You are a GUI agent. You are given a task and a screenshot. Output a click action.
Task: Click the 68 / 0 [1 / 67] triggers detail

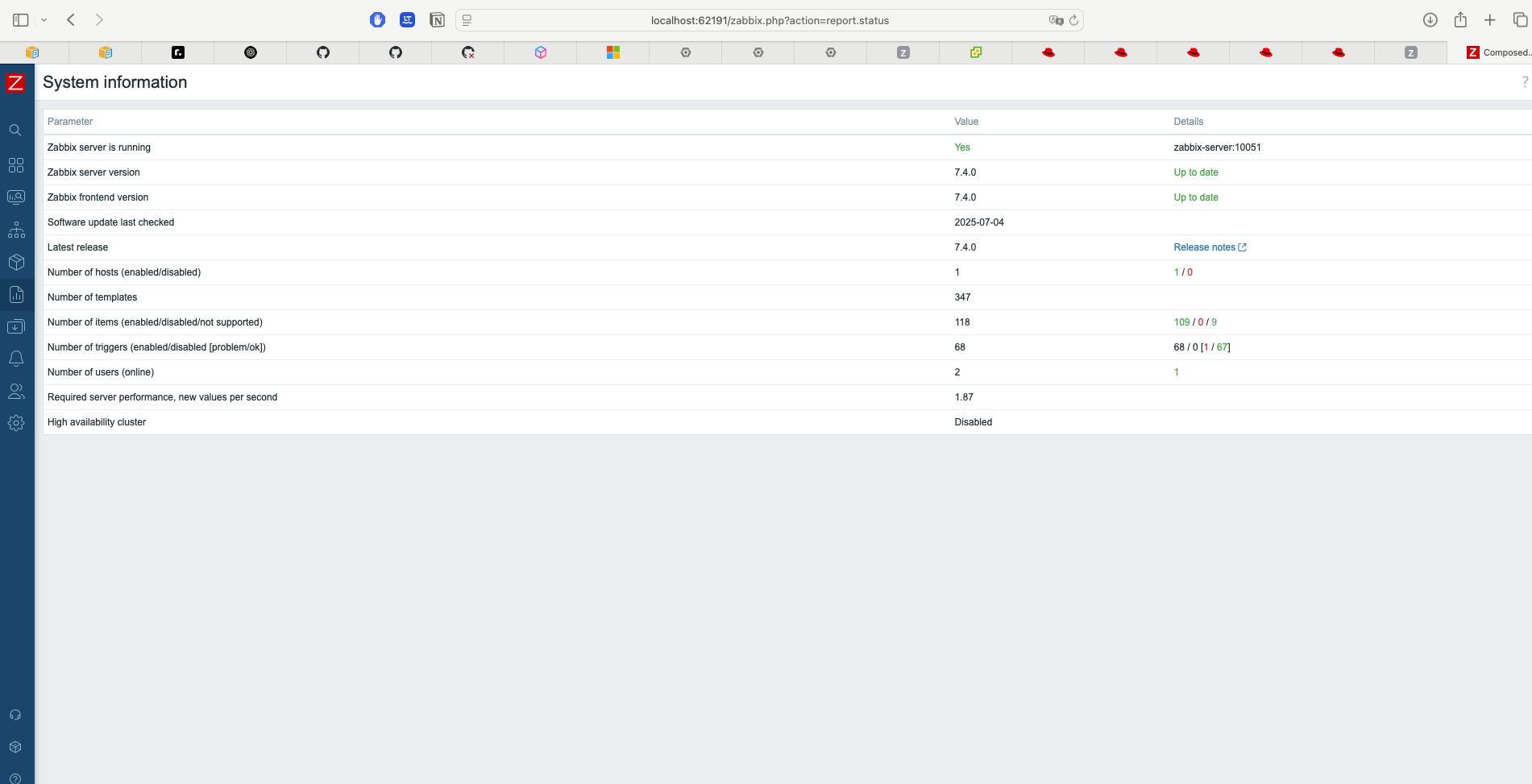click(x=1202, y=347)
